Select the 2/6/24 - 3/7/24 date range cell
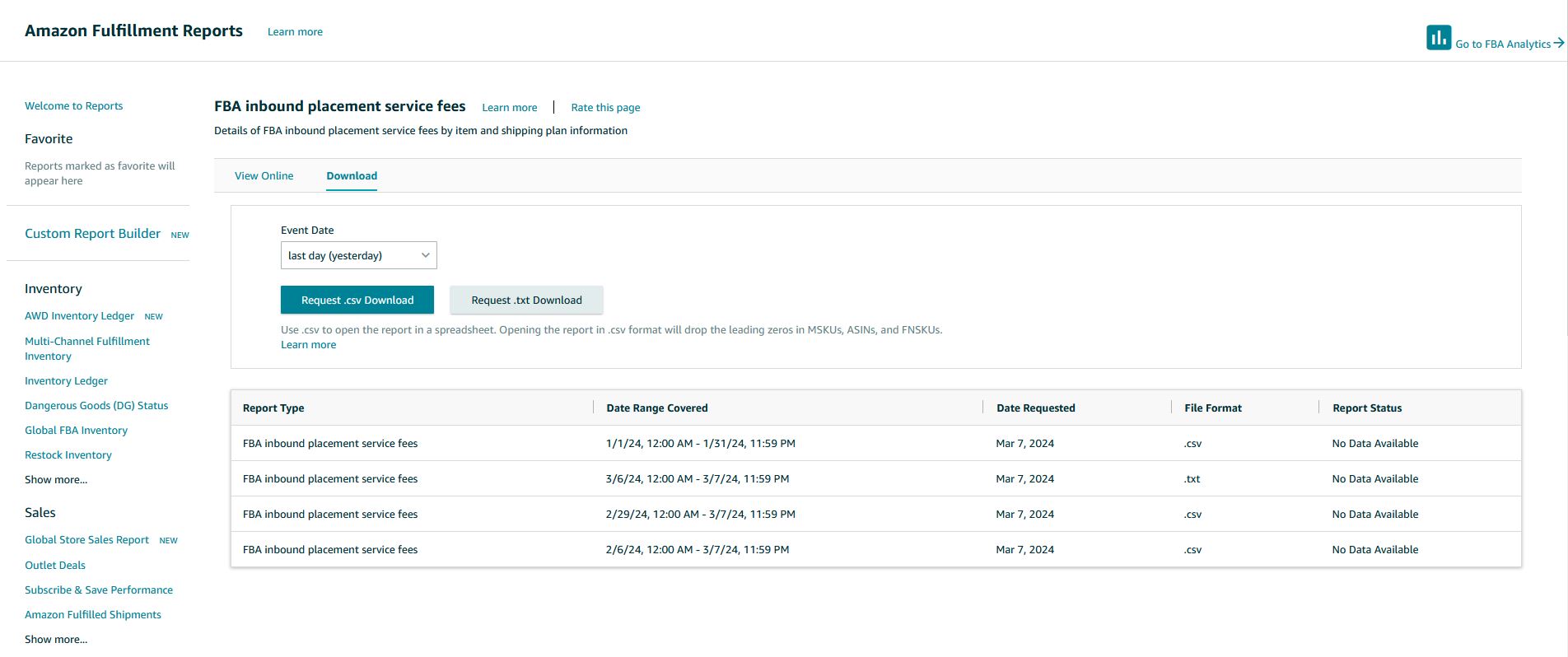 coord(698,550)
